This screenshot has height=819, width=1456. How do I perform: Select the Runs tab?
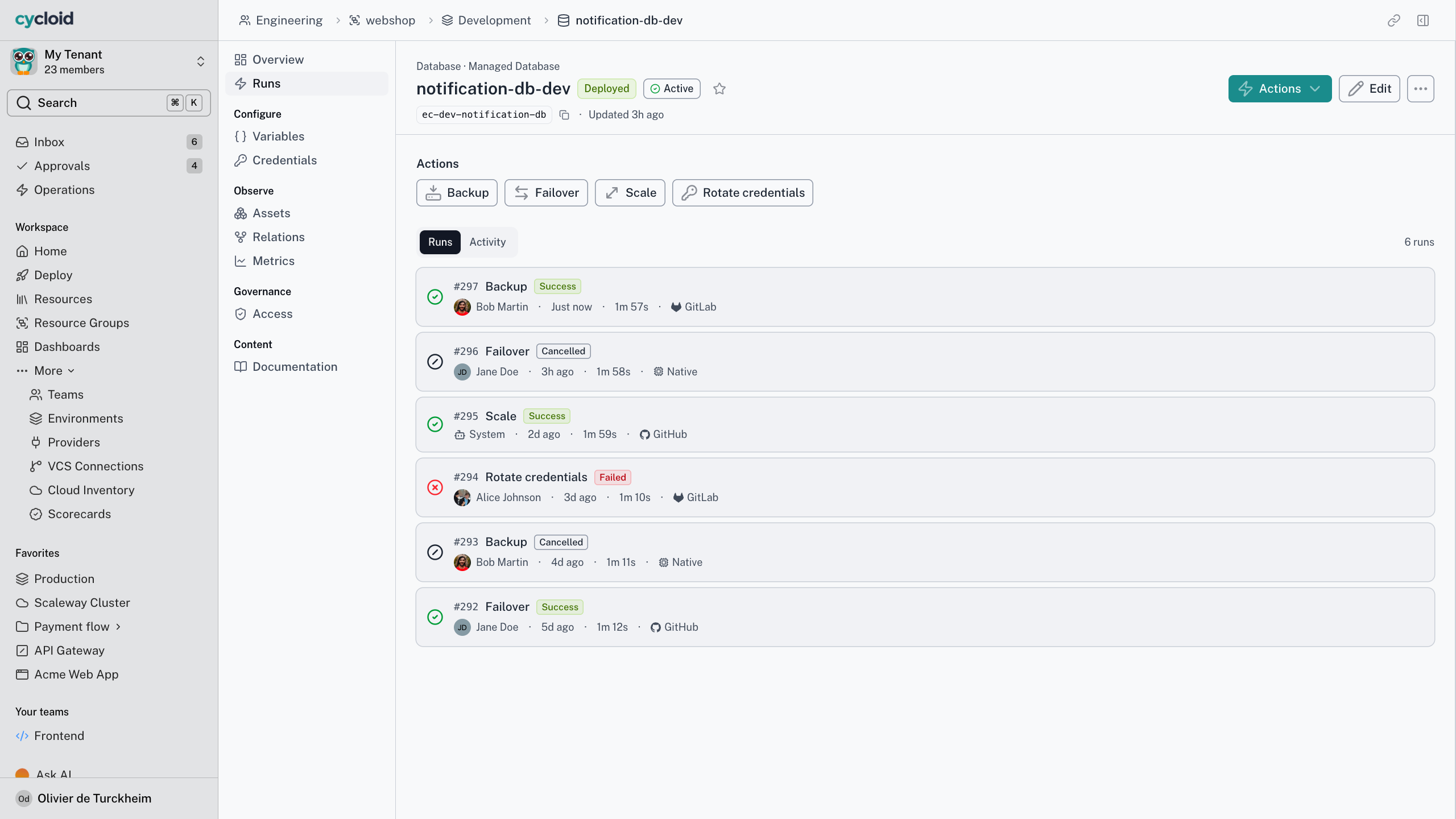point(440,242)
